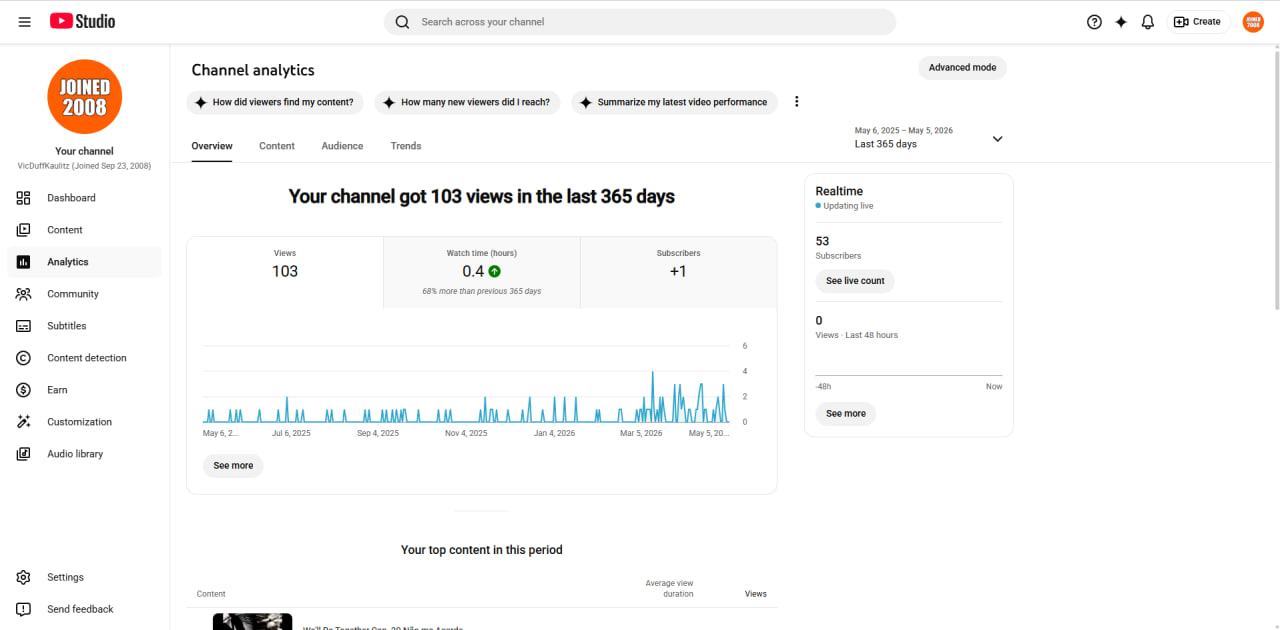
Task: Open Community from the sidebar
Action: tap(84, 294)
